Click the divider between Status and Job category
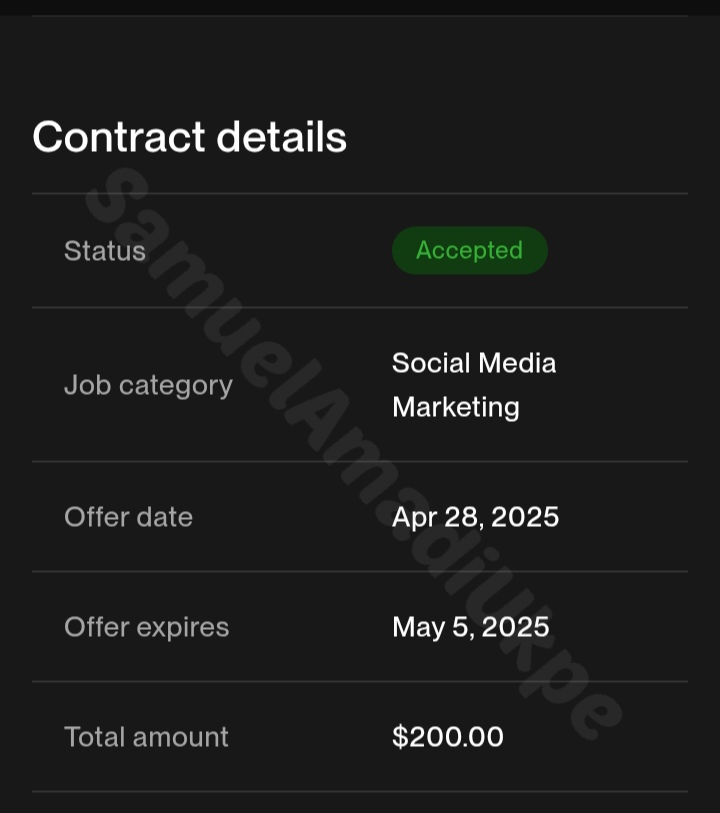The image size is (720, 813). (360, 307)
